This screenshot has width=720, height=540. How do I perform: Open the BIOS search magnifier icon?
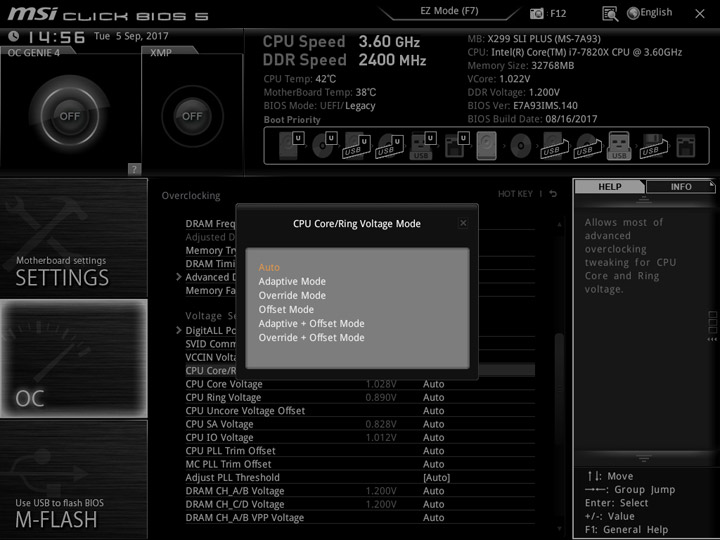point(610,14)
